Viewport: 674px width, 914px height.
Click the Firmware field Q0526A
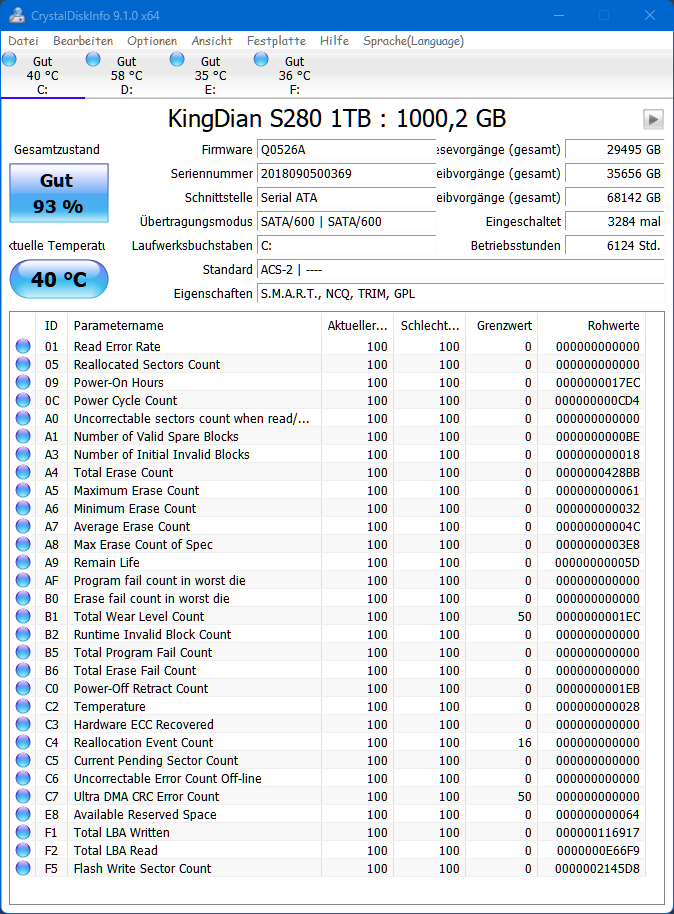346,150
